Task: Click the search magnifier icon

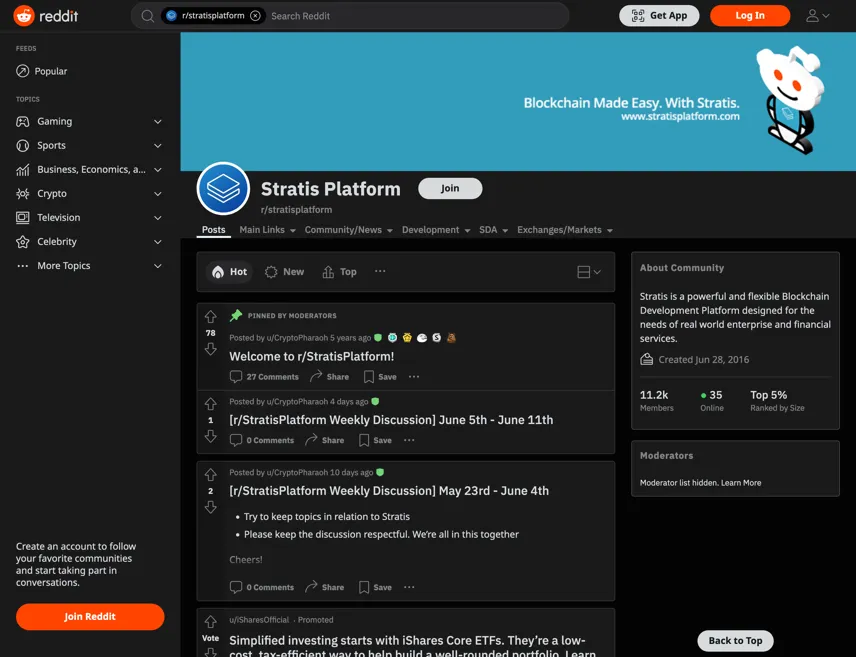Action: click(147, 16)
